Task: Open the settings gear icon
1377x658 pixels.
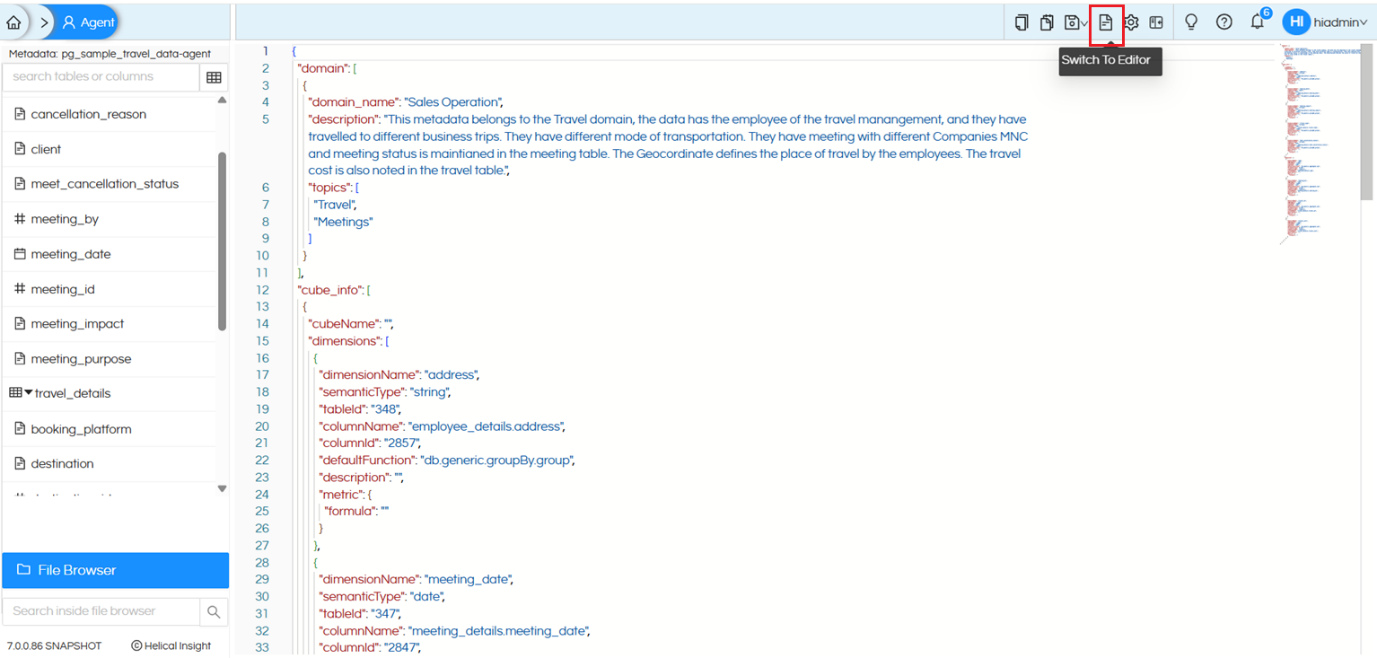Action: tap(1131, 22)
